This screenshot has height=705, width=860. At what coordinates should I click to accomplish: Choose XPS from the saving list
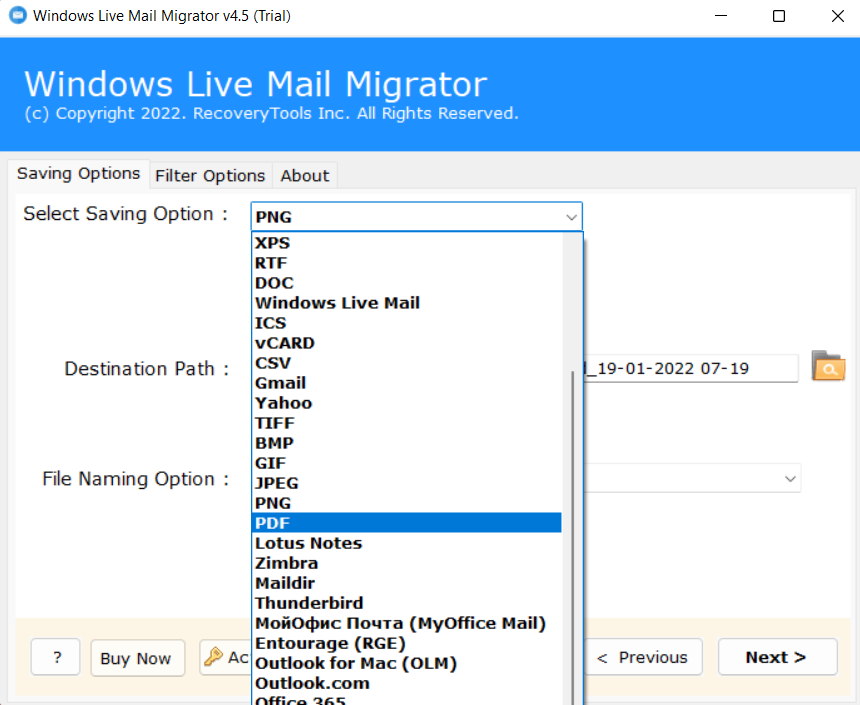point(407,243)
